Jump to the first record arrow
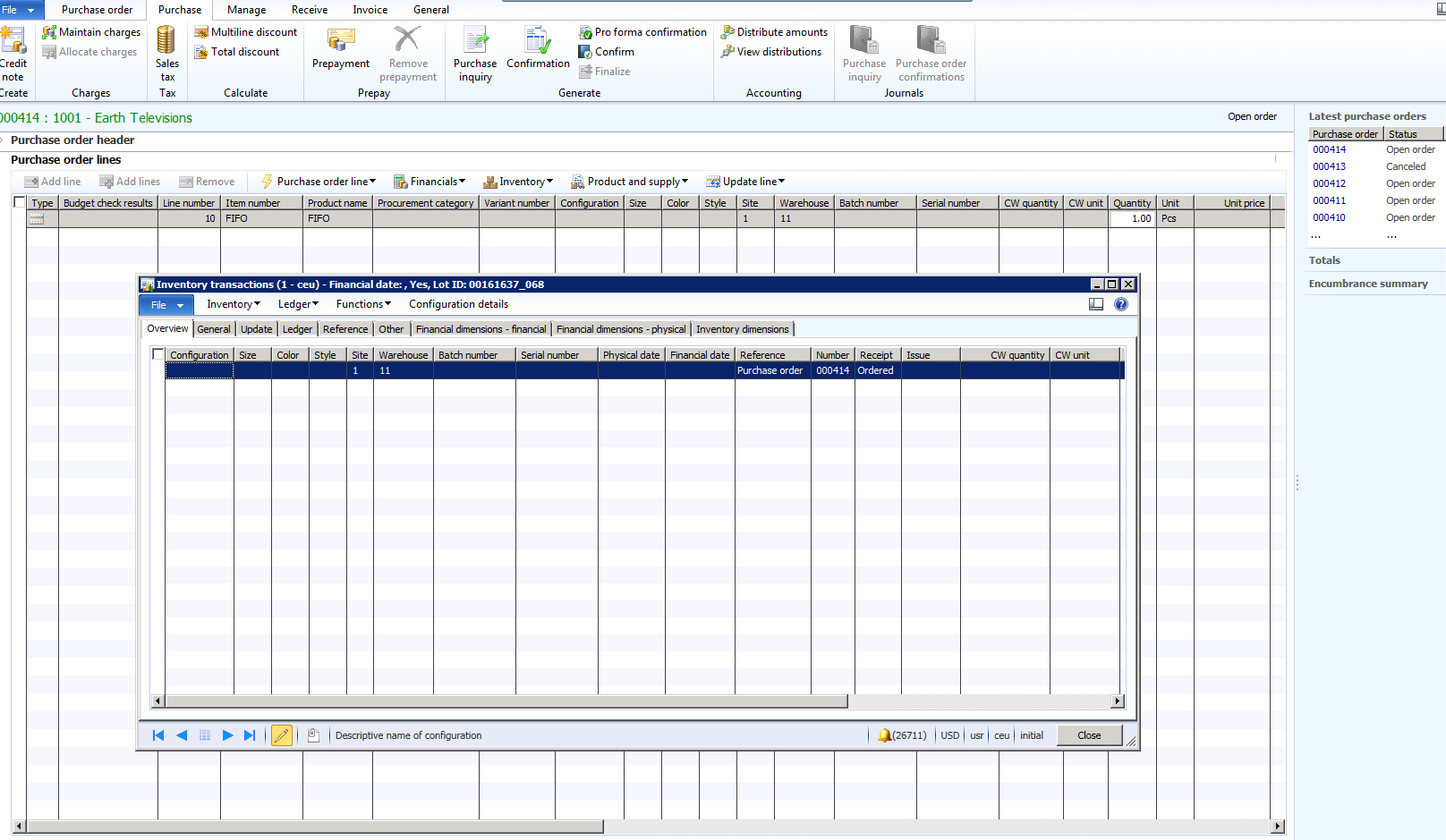1446x840 pixels. point(158,735)
